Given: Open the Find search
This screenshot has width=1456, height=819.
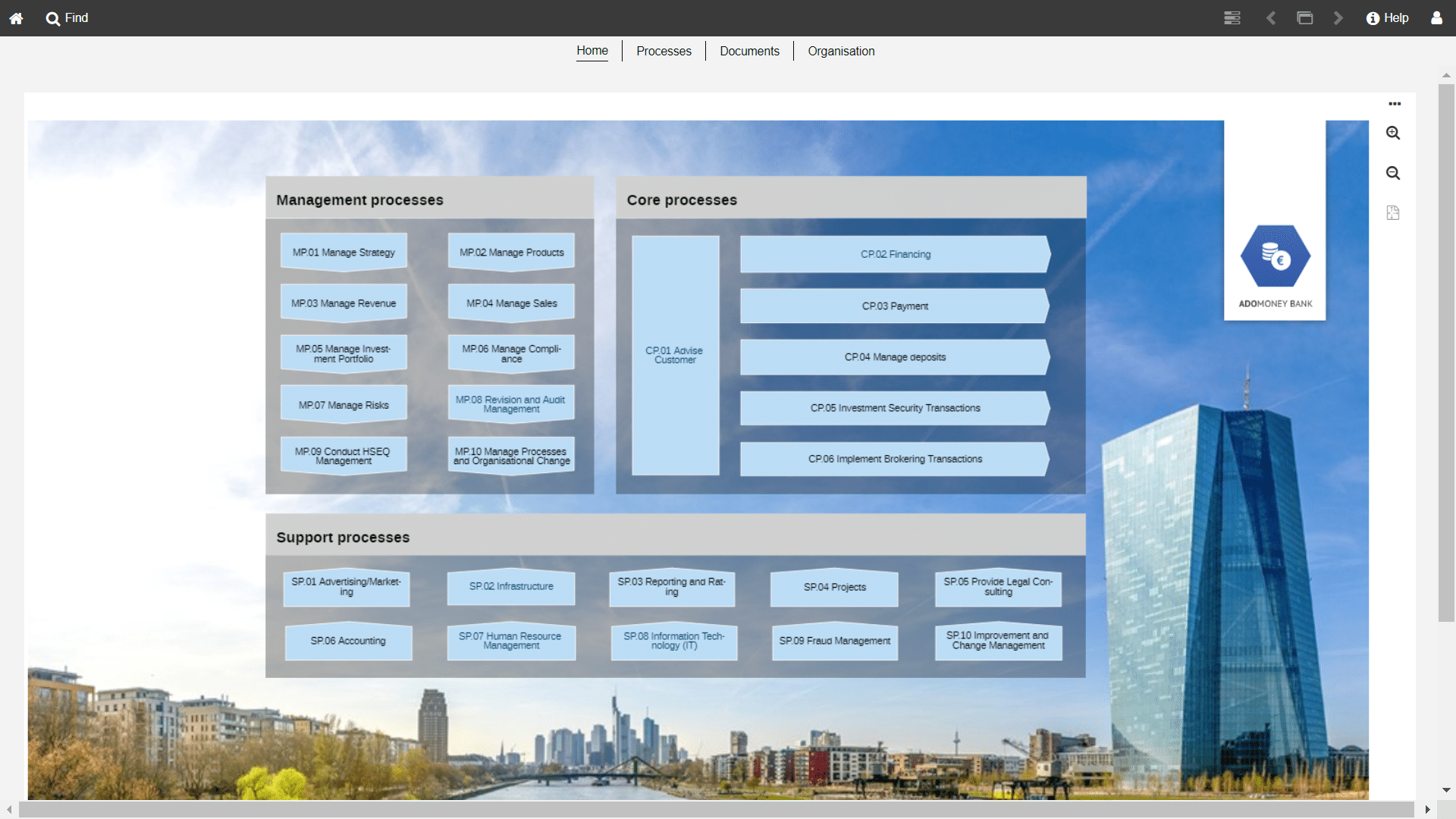Looking at the screenshot, I should pos(66,17).
